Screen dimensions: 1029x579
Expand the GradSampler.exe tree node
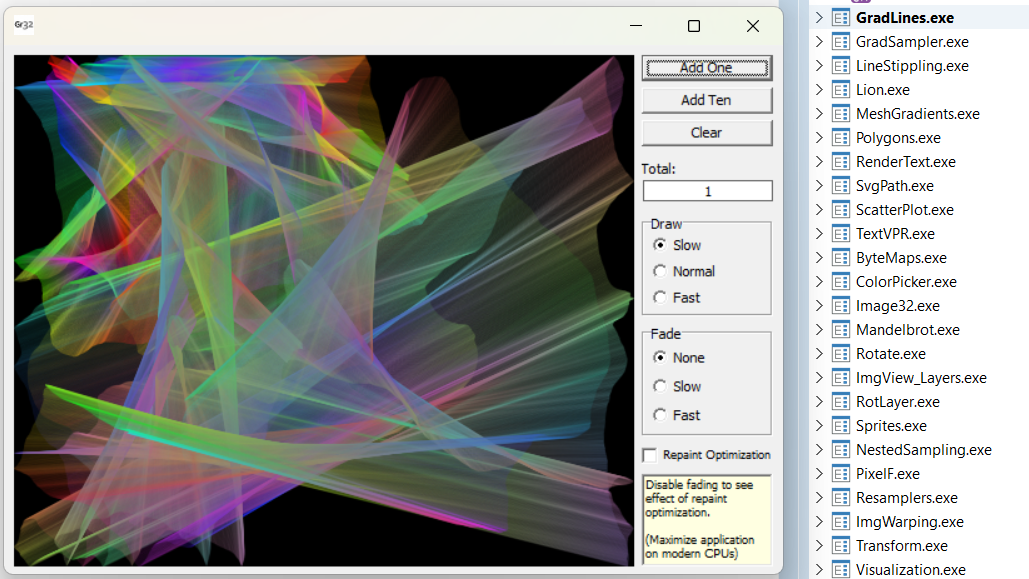coord(819,42)
